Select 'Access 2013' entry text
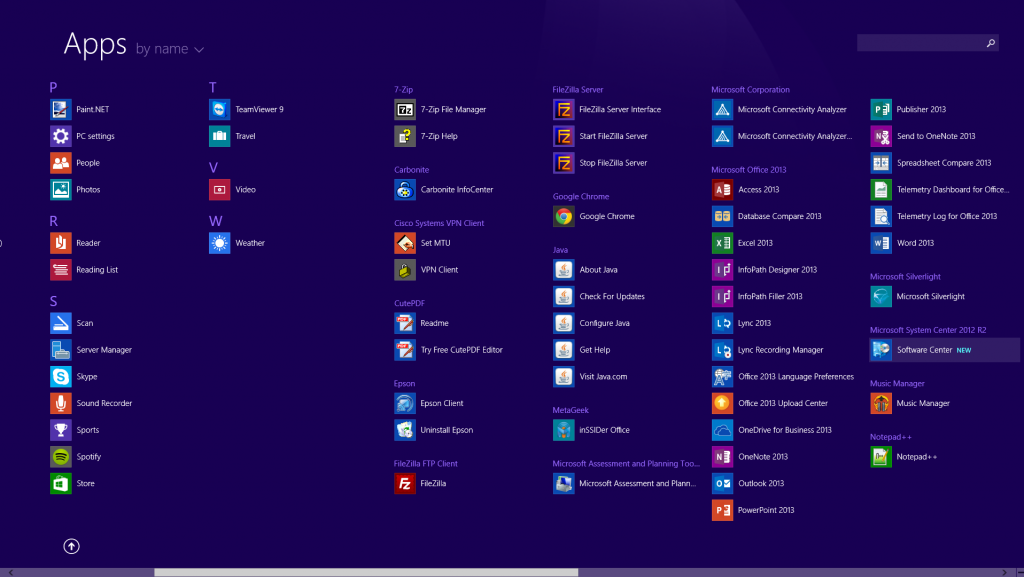The width and height of the screenshot is (1024, 577). (x=758, y=190)
